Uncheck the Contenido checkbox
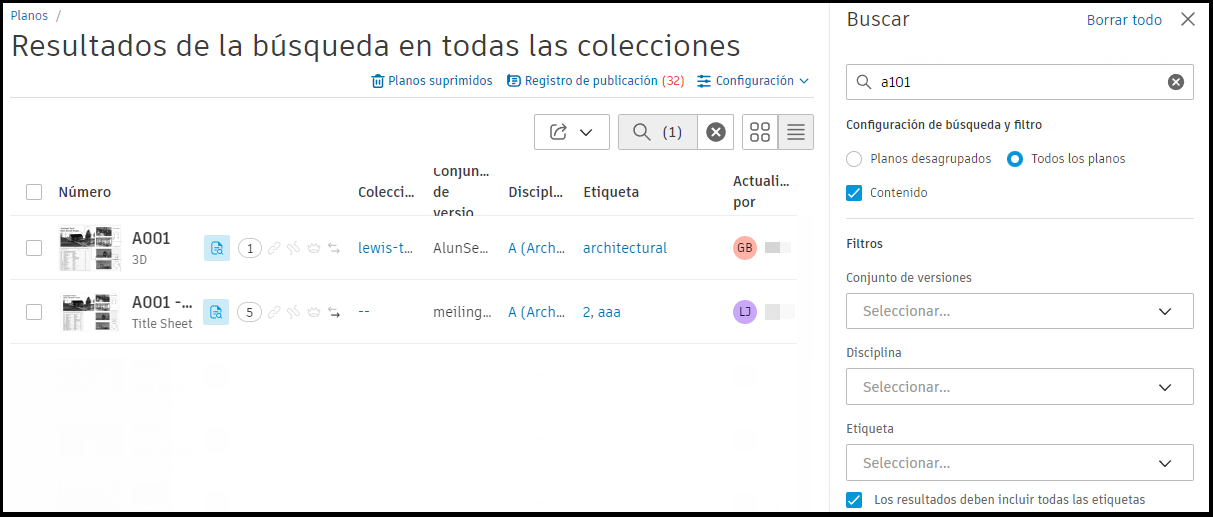Image resolution: width=1213 pixels, height=517 pixels. point(854,193)
